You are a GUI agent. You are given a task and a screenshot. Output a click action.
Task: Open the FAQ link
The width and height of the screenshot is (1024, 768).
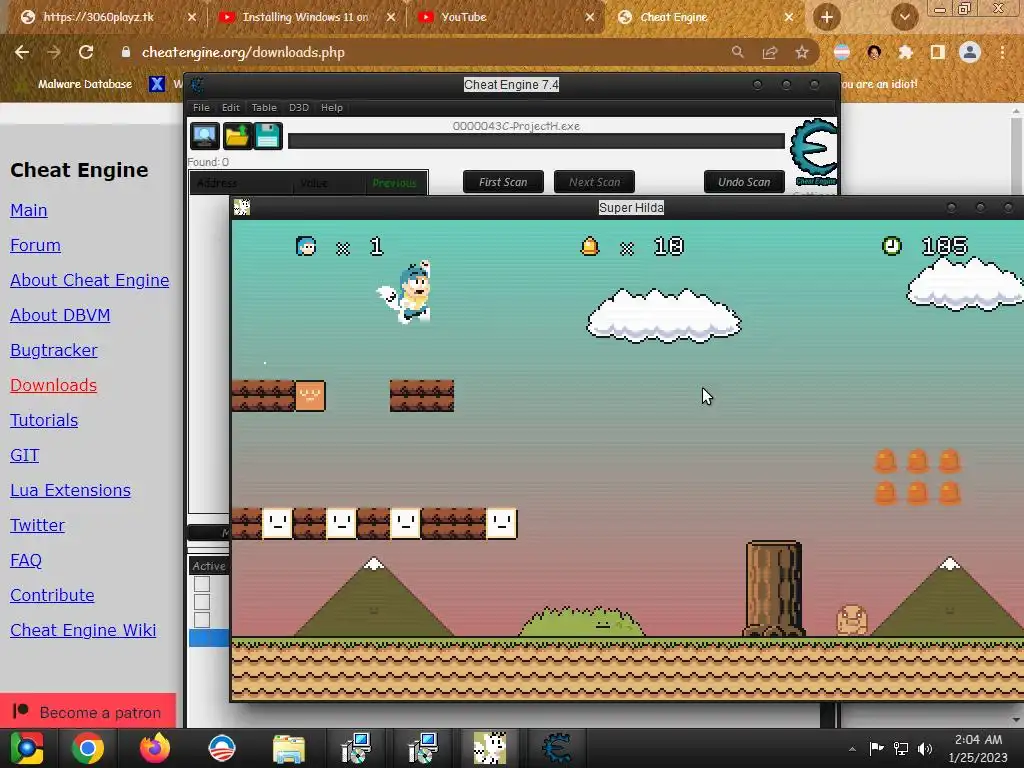(x=25, y=560)
